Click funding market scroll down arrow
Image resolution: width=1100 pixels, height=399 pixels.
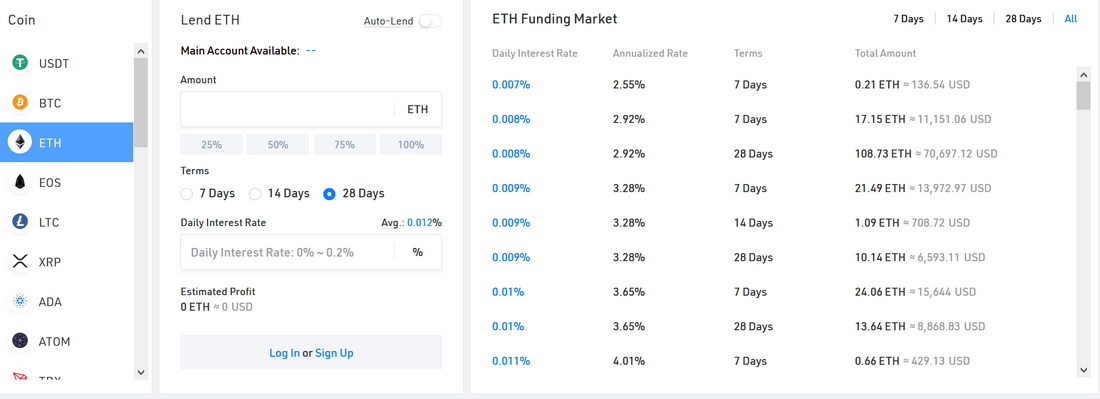coord(1083,369)
